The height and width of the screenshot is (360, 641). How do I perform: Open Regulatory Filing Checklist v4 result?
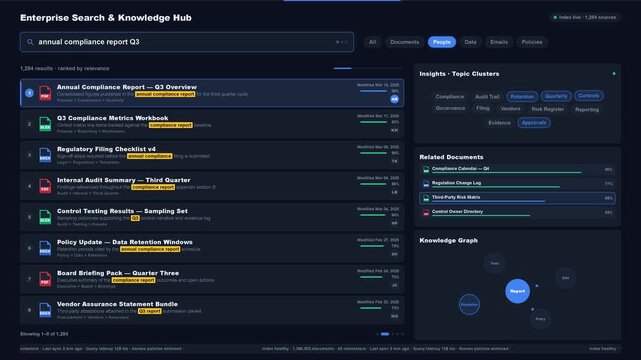[x=212, y=155]
